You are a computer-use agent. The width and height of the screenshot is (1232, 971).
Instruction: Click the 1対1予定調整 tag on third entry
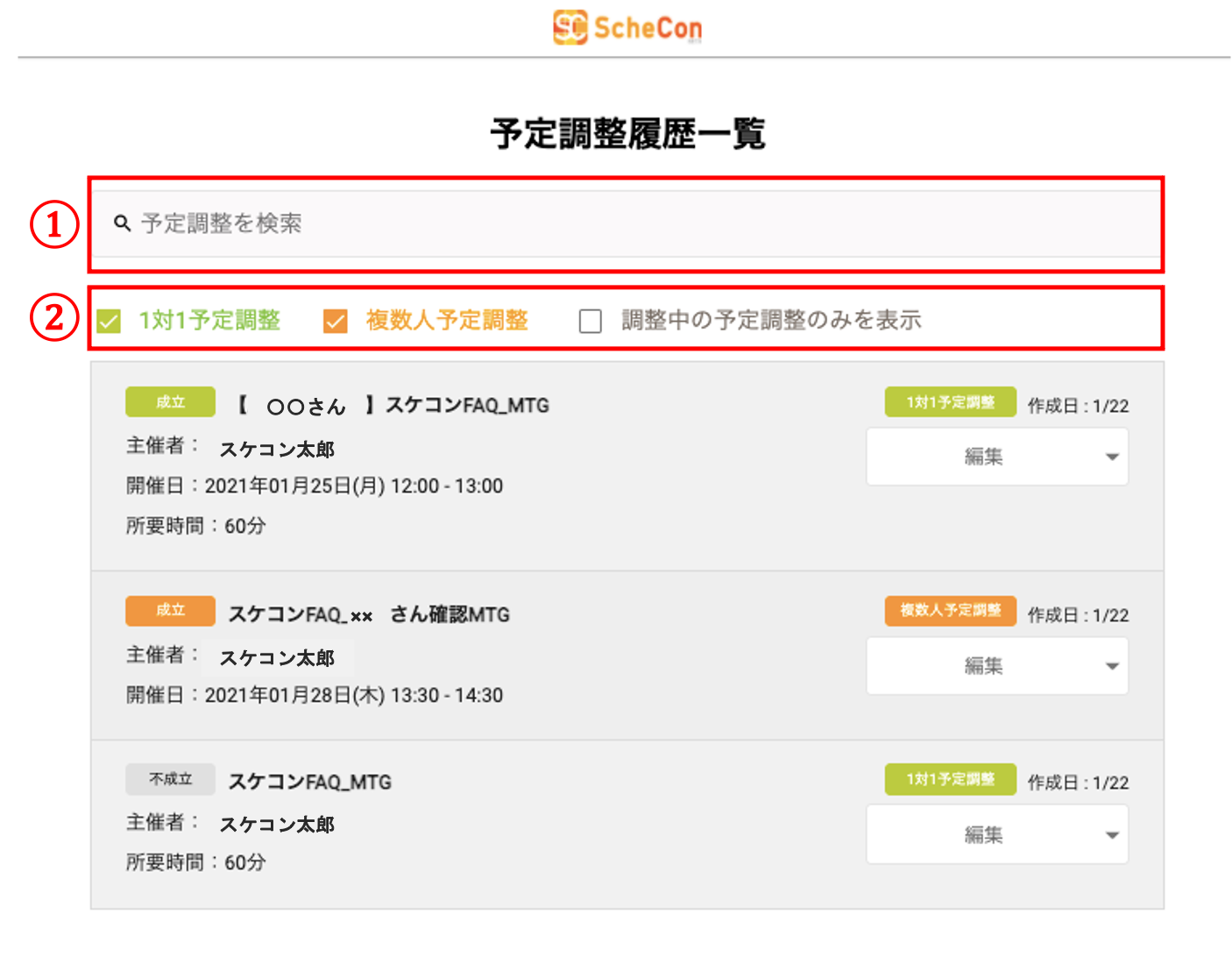coord(950,779)
